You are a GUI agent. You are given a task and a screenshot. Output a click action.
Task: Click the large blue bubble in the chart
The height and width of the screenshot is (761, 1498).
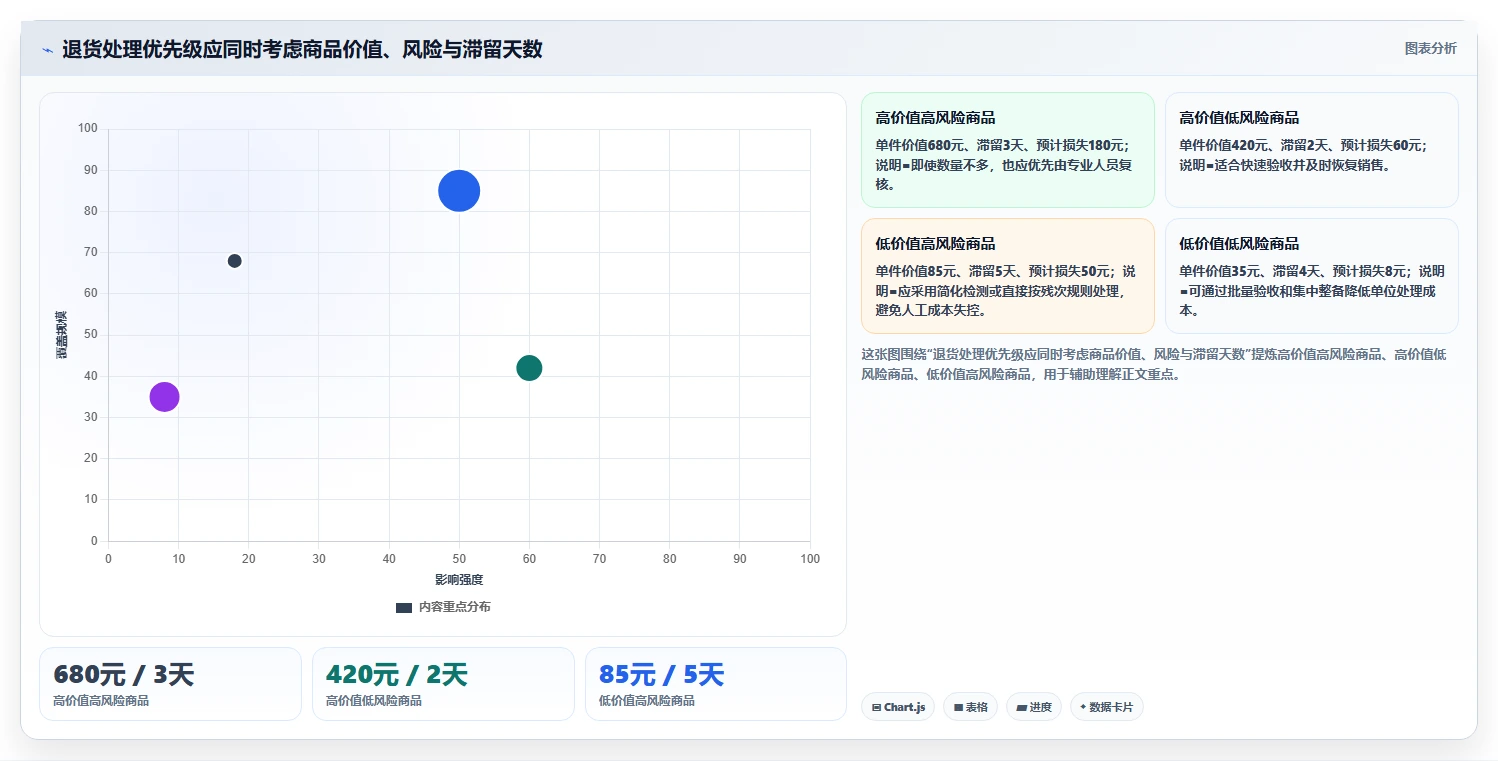click(459, 191)
